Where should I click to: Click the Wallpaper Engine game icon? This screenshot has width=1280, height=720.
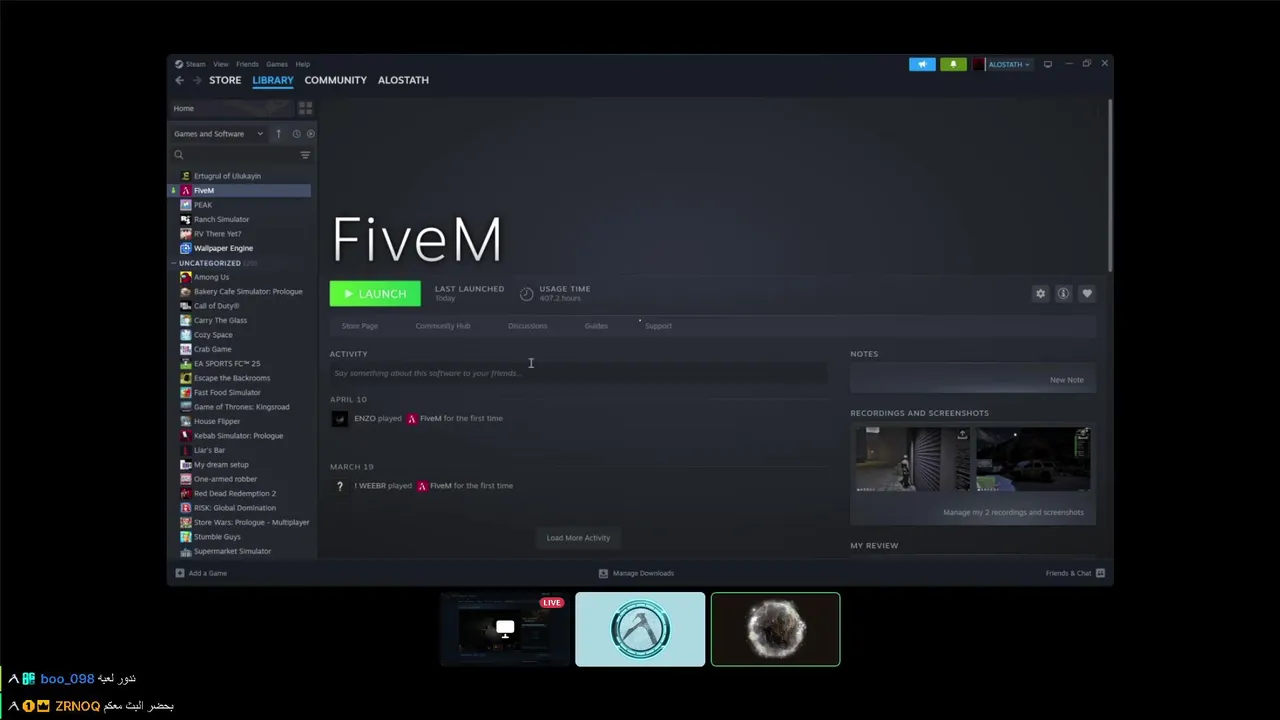coord(185,248)
